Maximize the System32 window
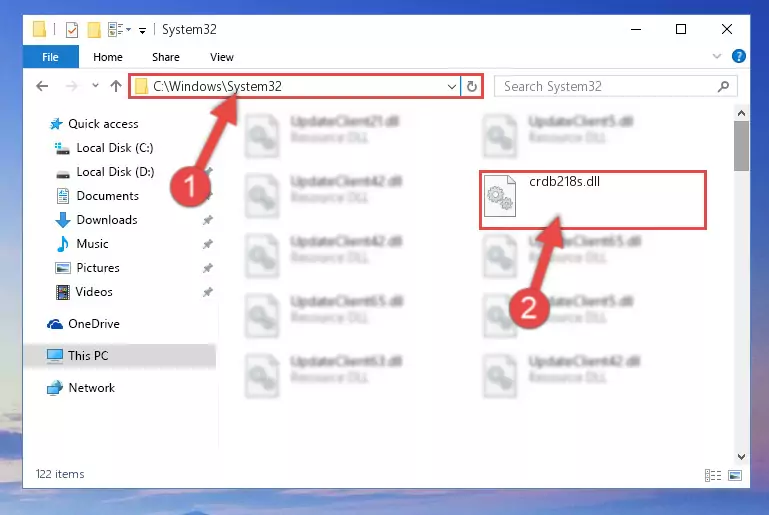 pos(681,29)
